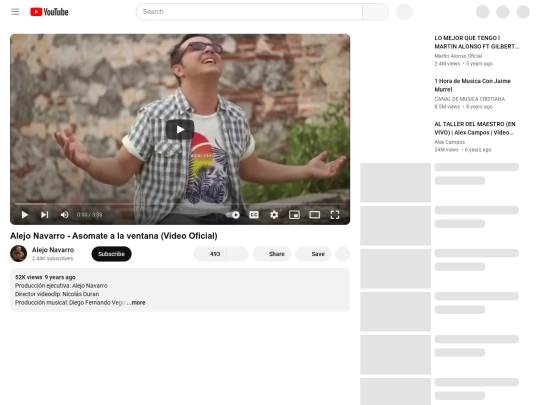Open LO MEJOR QUE TENGO video
This screenshot has width=540, height=405.
pyautogui.click(x=476, y=42)
